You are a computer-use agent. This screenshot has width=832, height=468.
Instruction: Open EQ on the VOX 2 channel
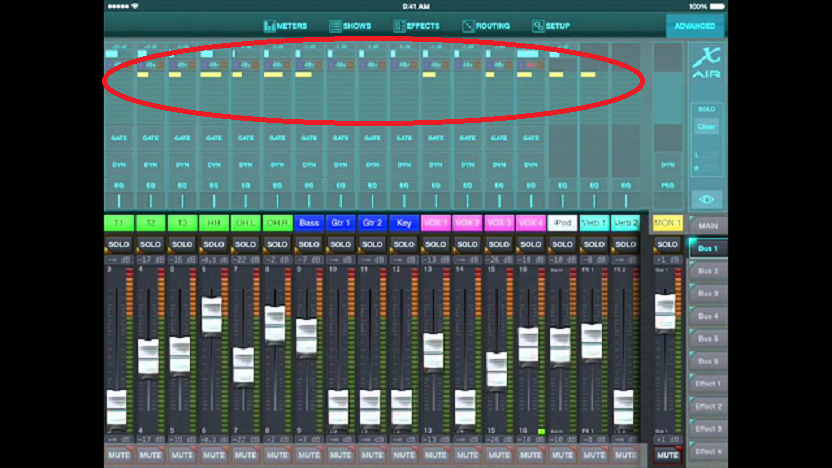[467, 186]
